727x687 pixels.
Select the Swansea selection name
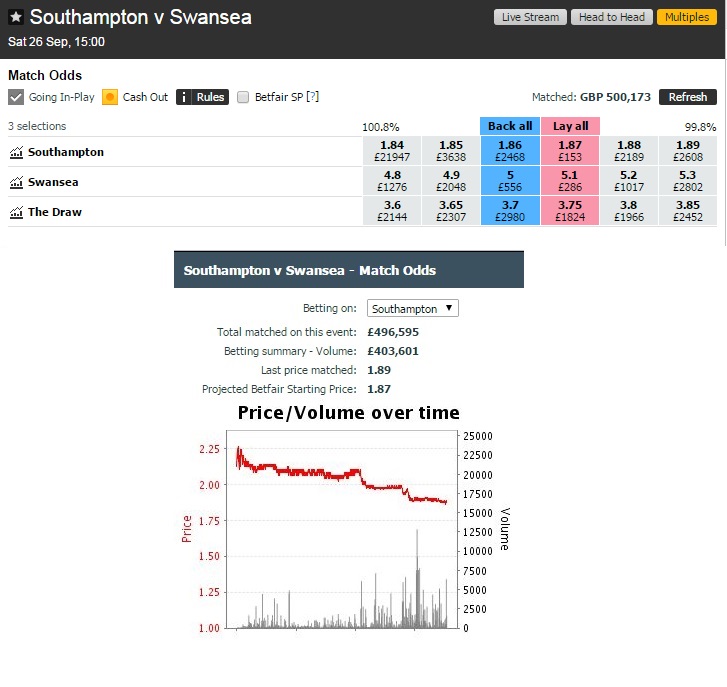(53, 182)
